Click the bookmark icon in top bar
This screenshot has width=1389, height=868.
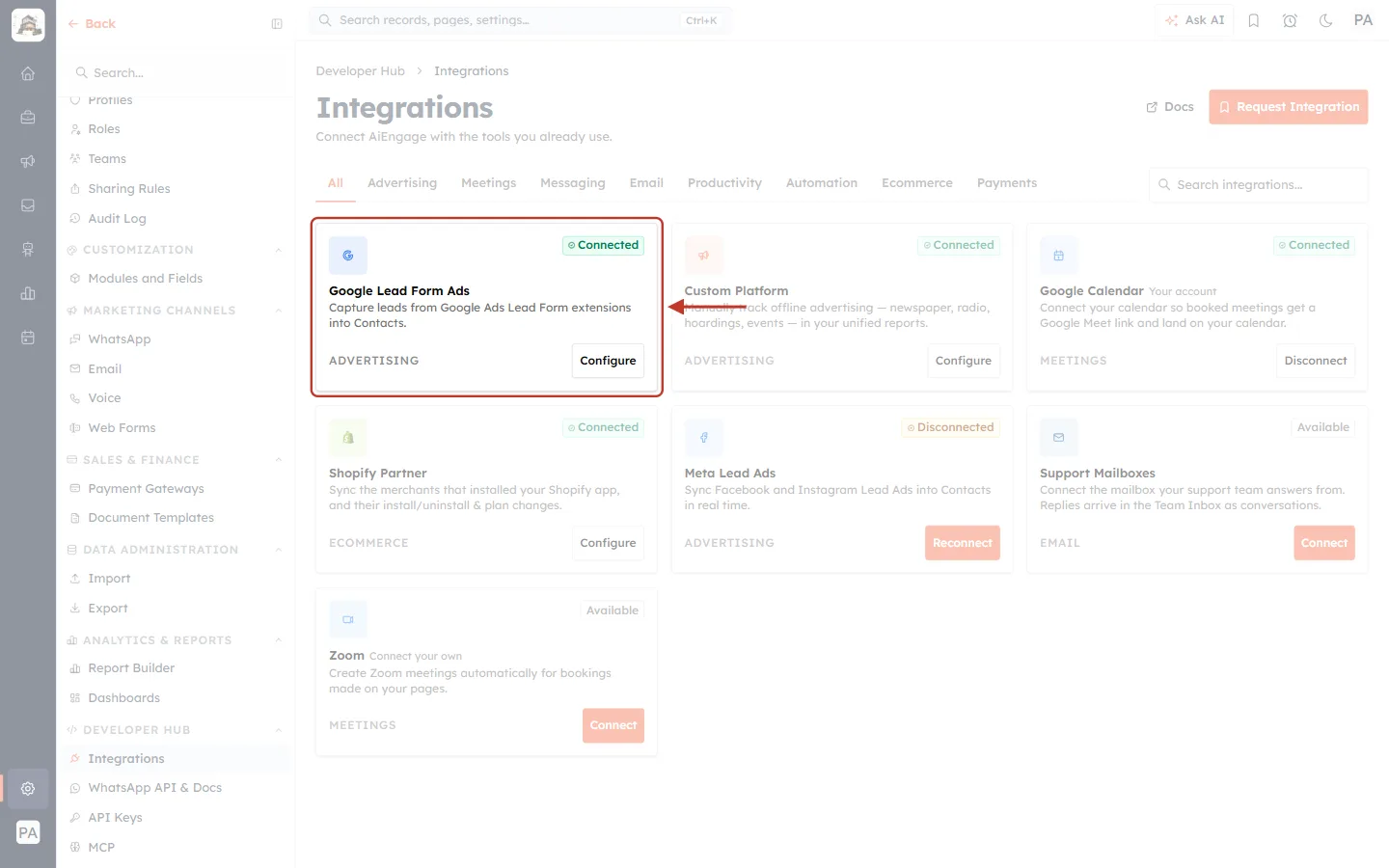[x=1254, y=20]
